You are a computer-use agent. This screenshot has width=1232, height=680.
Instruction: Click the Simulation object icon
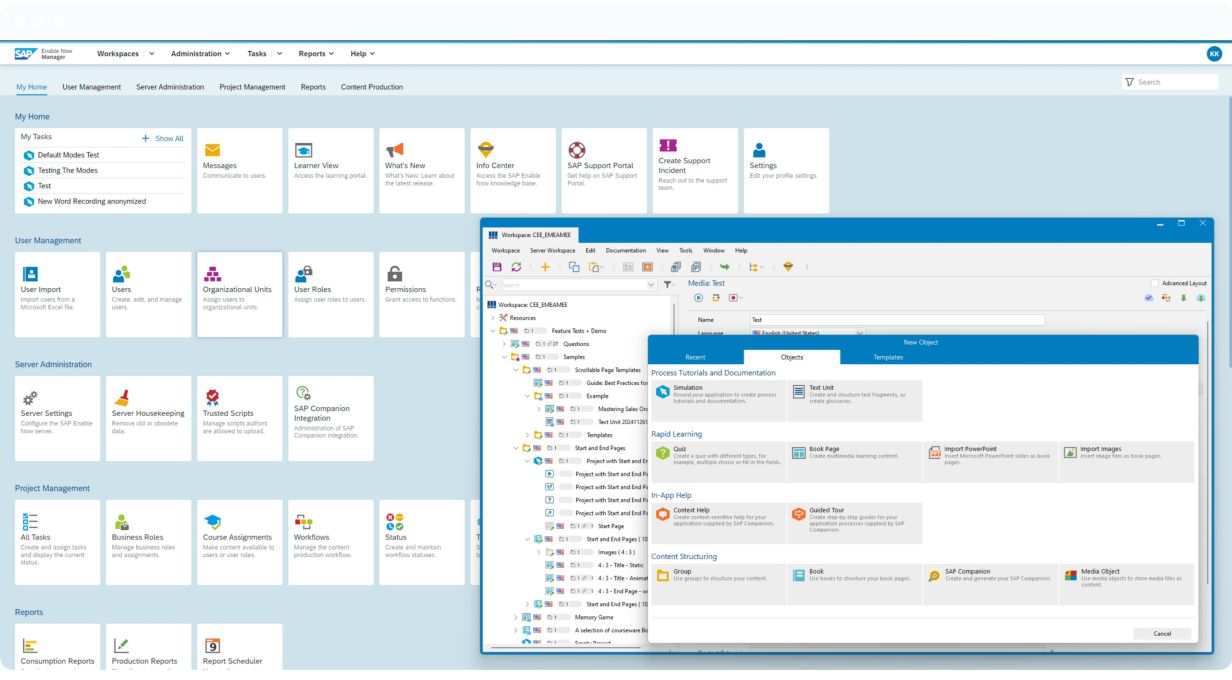662,392
